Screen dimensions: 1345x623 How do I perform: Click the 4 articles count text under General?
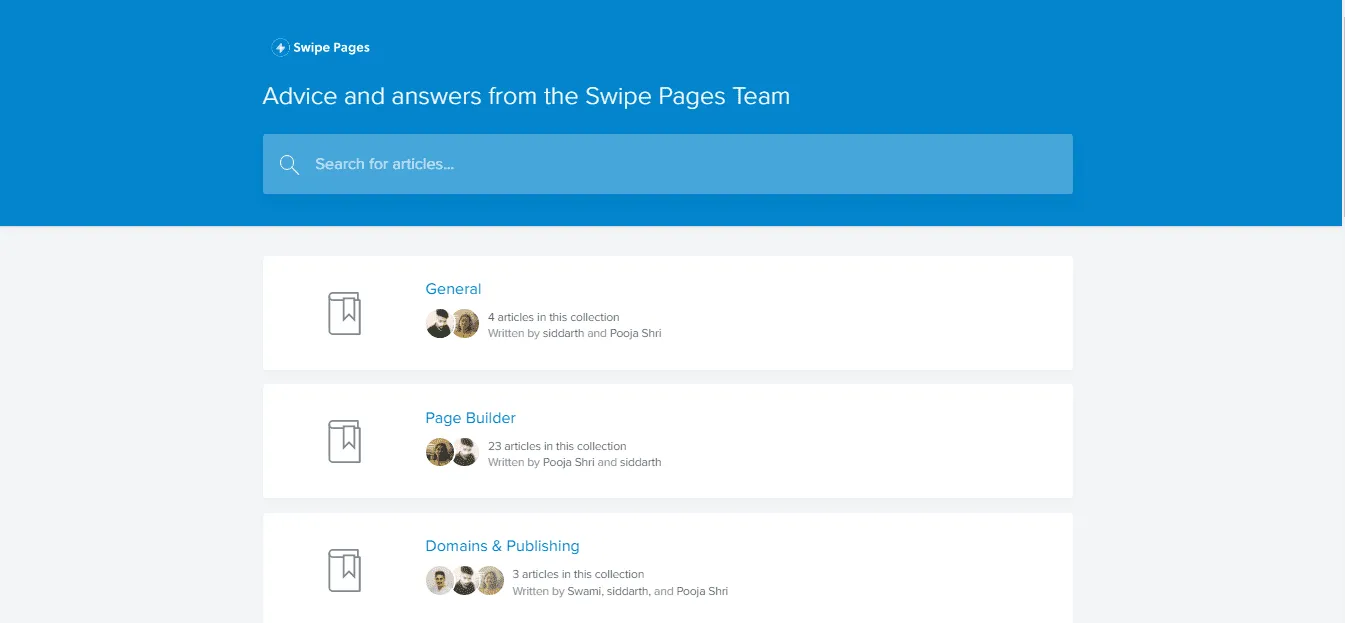tap(554, 316)
